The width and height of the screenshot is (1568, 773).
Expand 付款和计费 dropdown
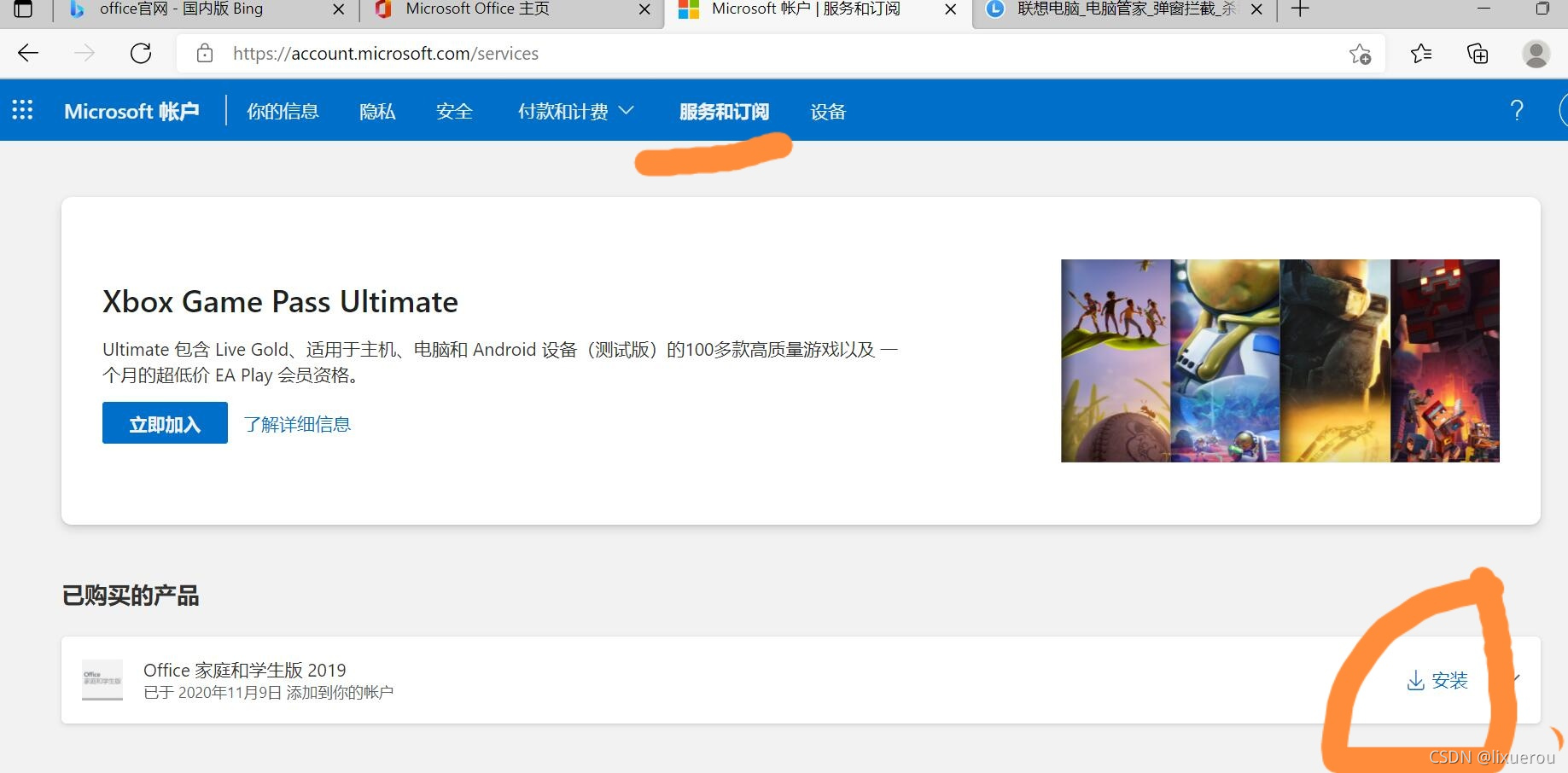(x=575, y=111)
